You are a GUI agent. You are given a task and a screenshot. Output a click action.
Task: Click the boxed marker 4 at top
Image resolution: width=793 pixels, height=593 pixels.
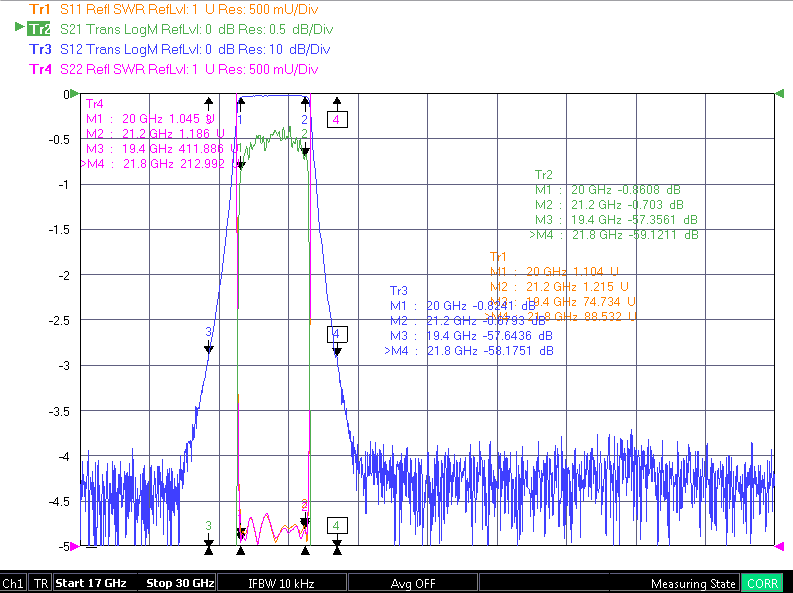point(337,120)
